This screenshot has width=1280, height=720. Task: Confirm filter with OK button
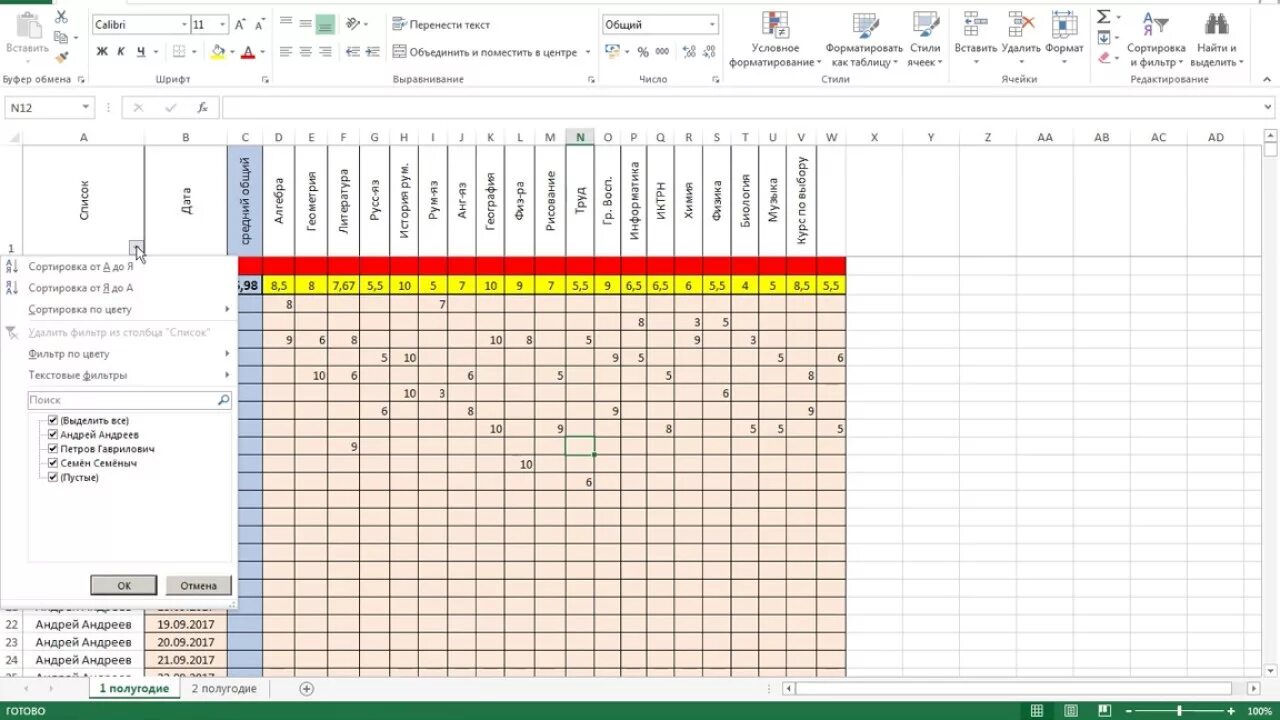pos(123,585)
